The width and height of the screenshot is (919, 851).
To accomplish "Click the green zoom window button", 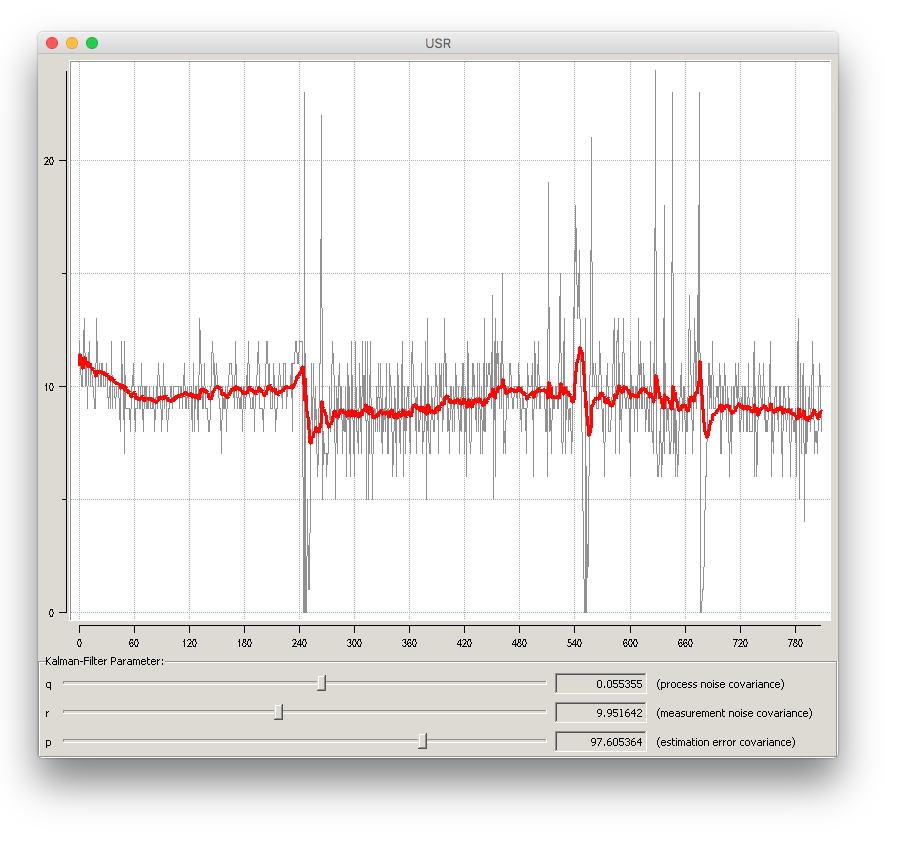I will [92, 43].
